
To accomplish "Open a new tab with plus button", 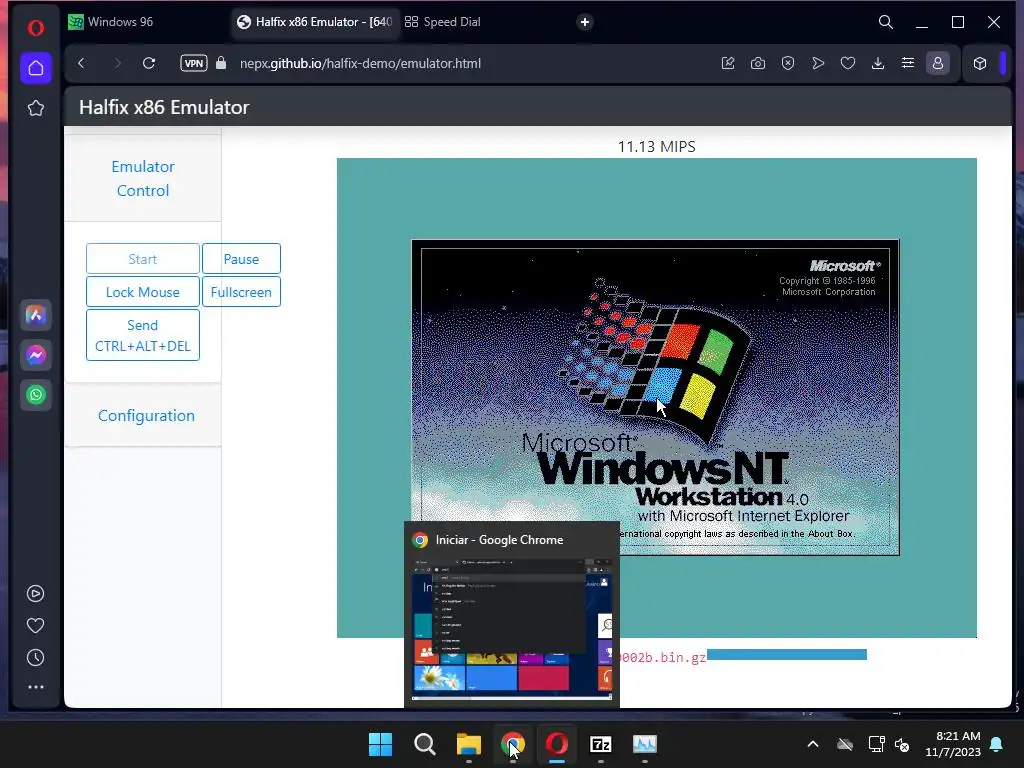I will [x=584, y=22].
